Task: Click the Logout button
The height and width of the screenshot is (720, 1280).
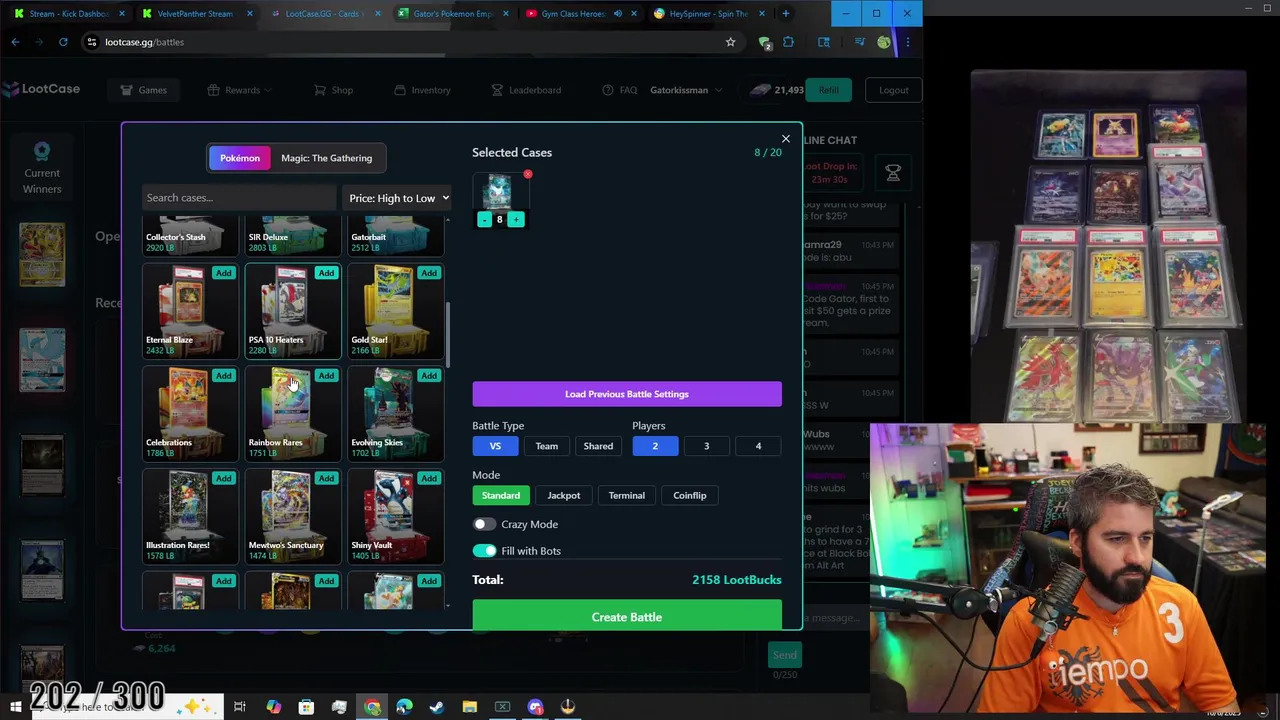Action: [894, 90]
